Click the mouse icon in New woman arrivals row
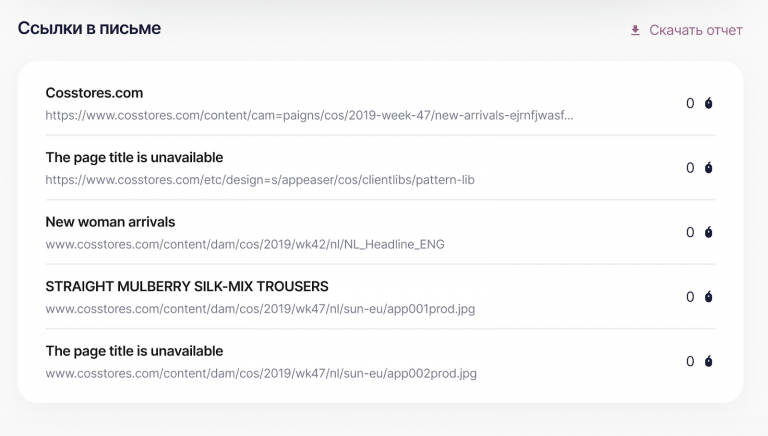 tap(708, 232)
